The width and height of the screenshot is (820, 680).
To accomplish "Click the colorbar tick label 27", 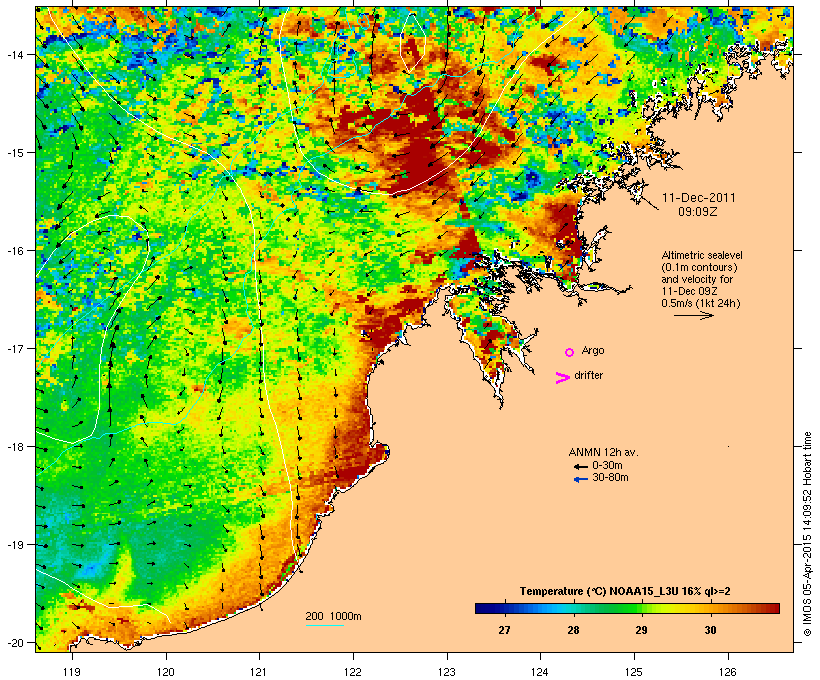I will tap(504, 630).
